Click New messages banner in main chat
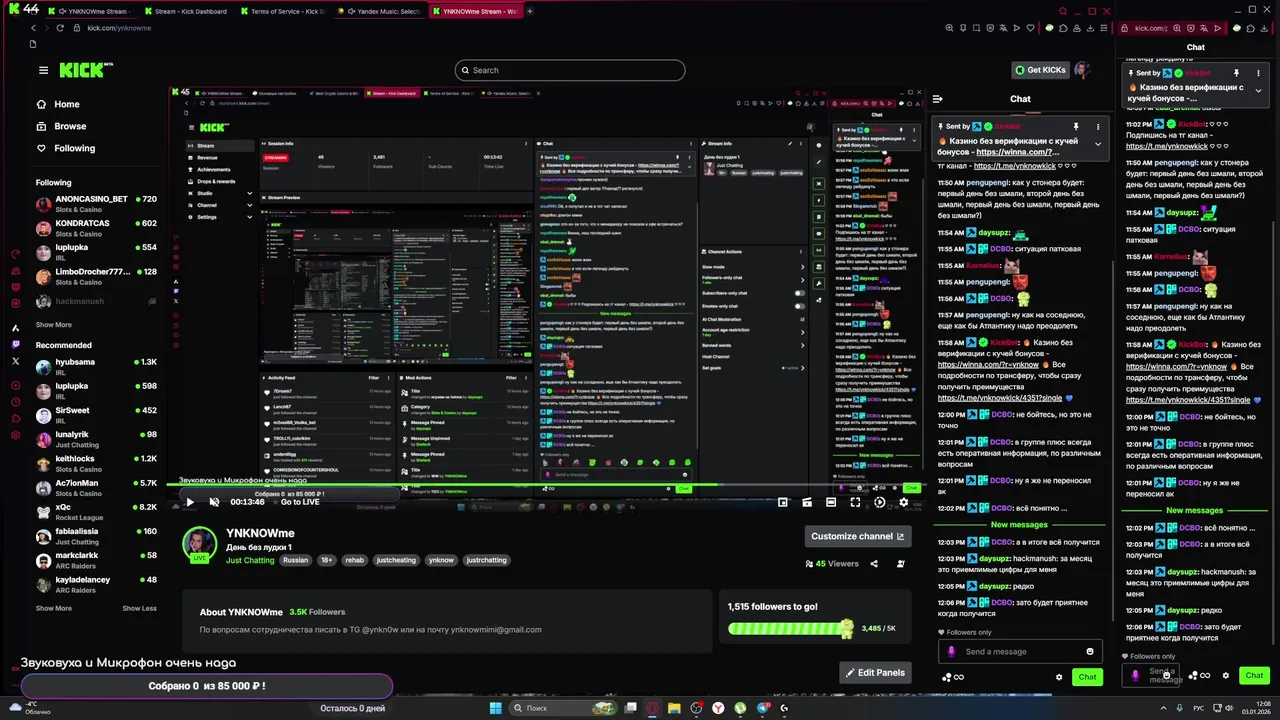The height and width of the screenshot is (720, 1280). [1019, 524]
